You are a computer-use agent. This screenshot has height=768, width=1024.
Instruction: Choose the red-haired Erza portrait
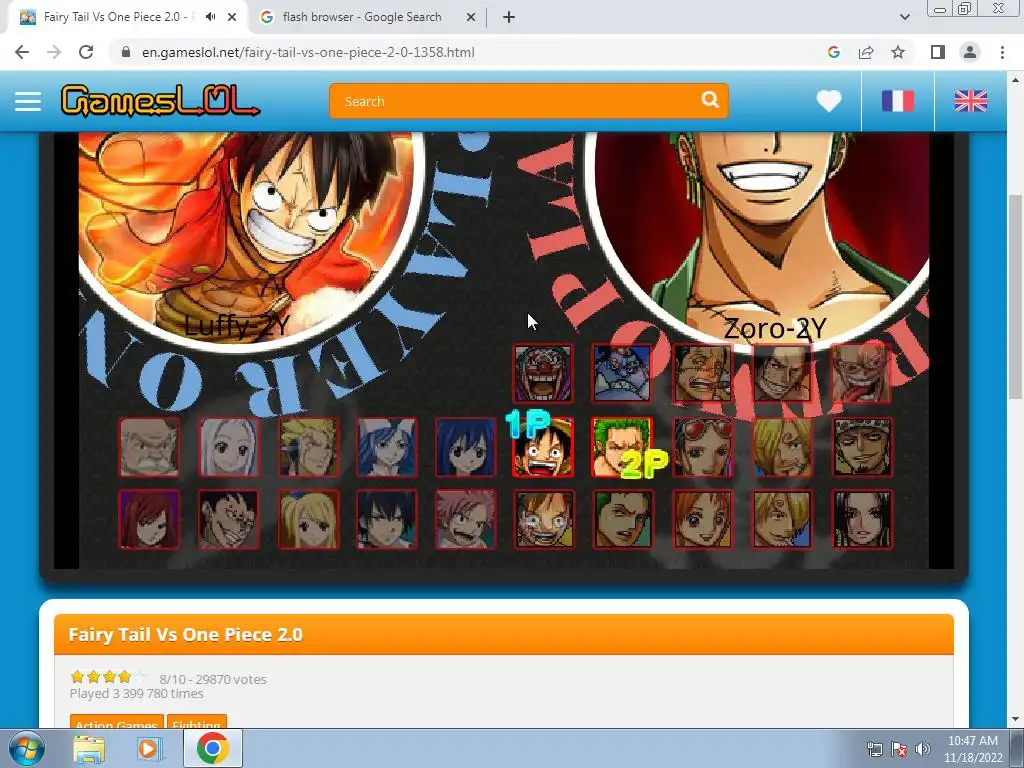pos(149,519)
